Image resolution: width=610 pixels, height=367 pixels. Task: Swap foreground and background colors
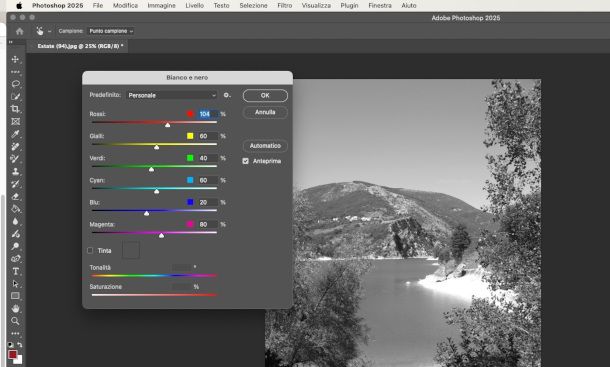pyautogui.click(x=19, y=345)
